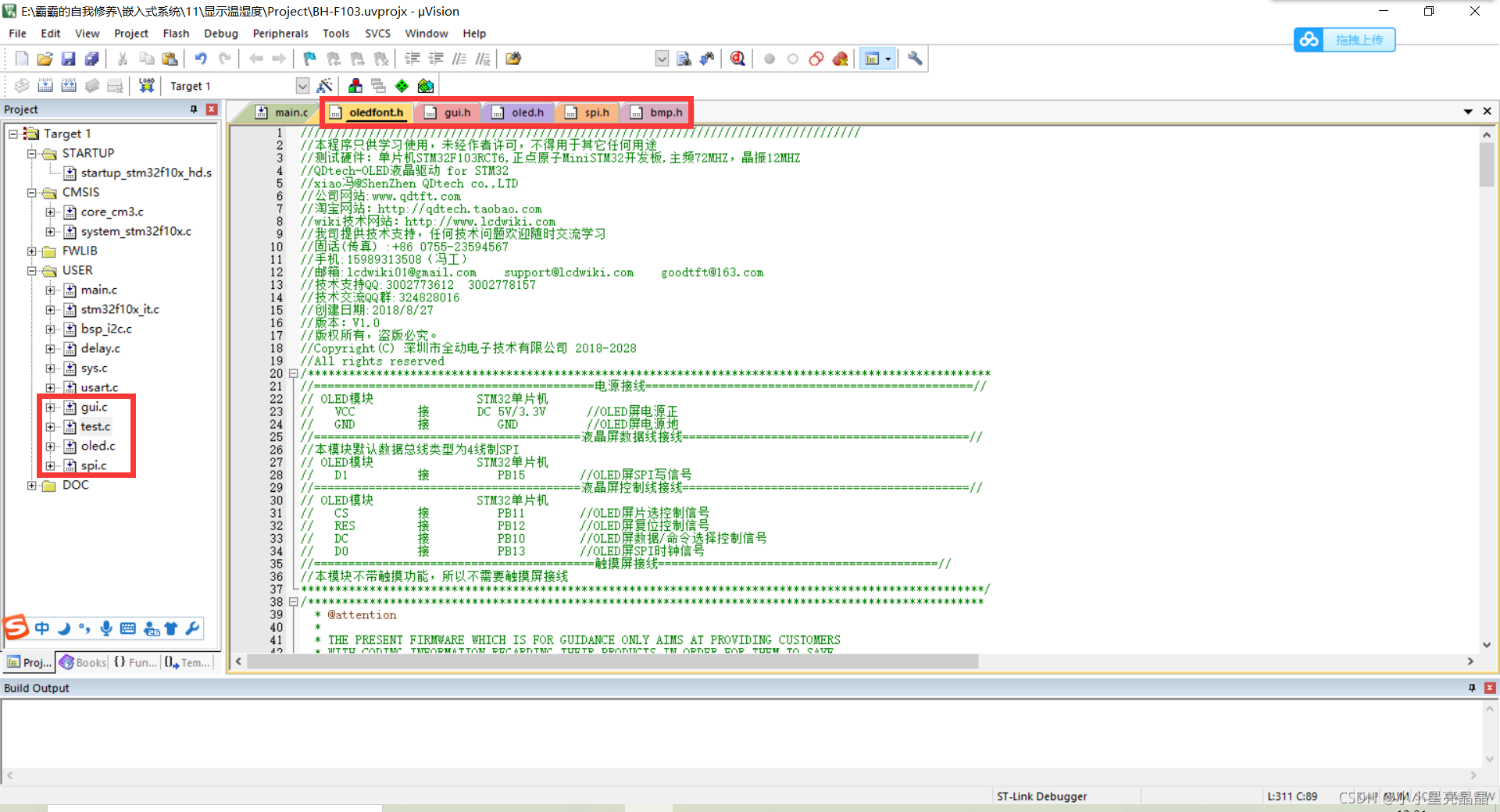The height and width of the screenshot is (812, 1500).
Task: Click the Cut scissors icon
Action: pyautogui.click(x=123, y=59)
